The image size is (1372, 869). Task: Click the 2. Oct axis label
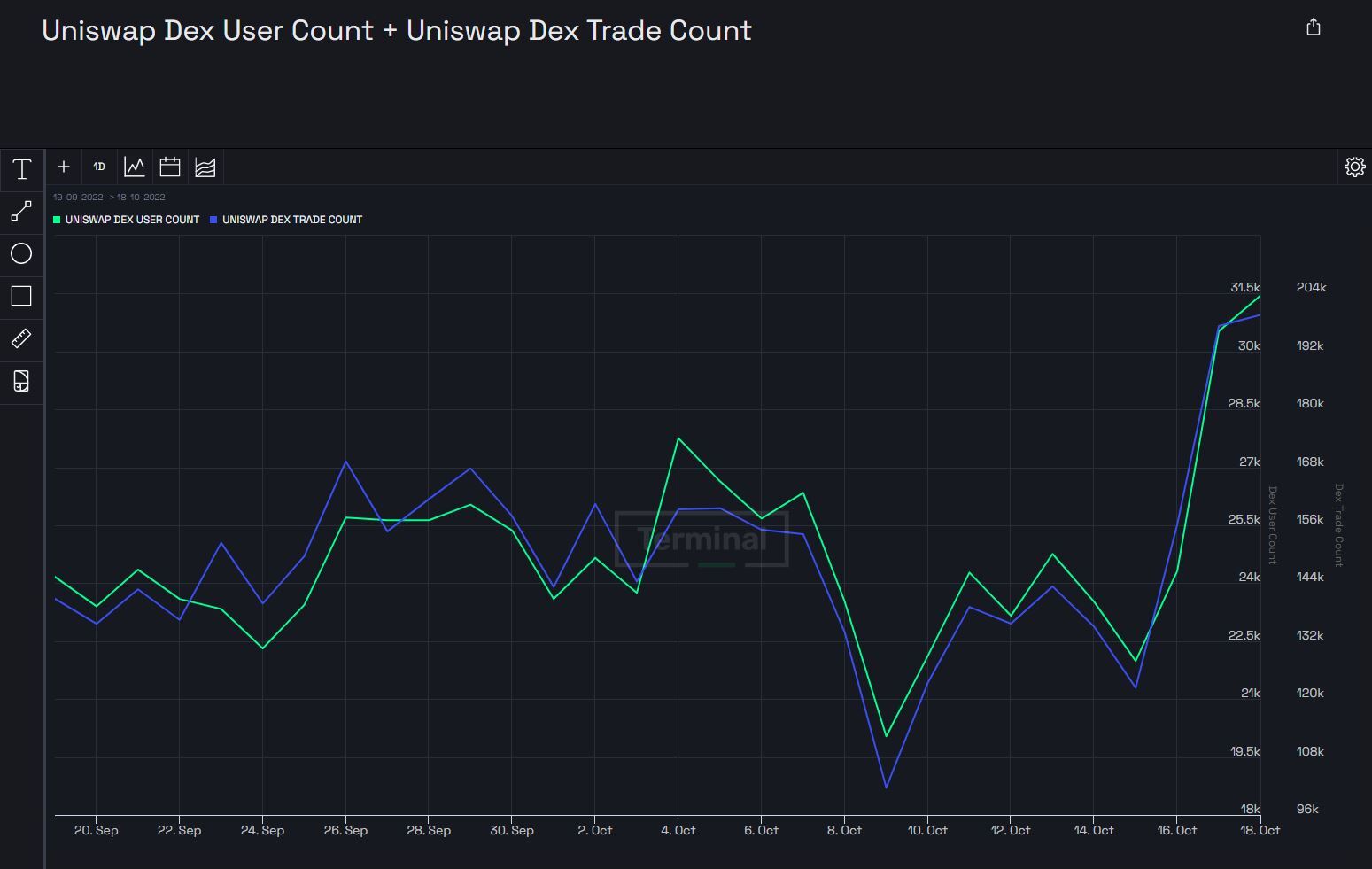[x=594, y=831]
